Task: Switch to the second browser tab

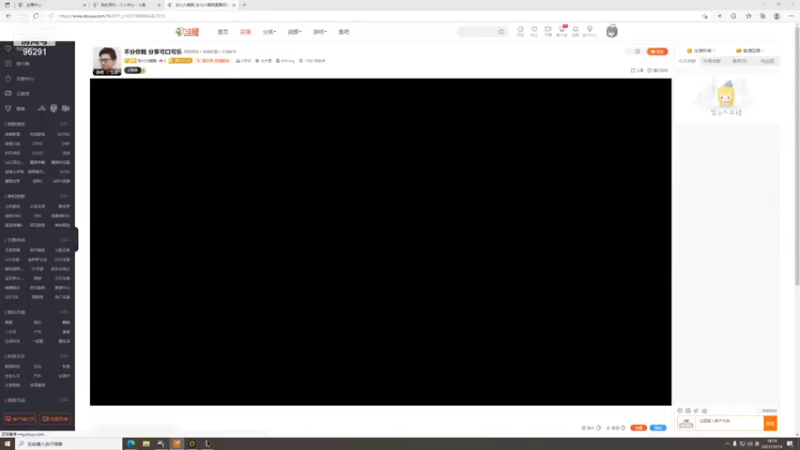Action: 127,5
